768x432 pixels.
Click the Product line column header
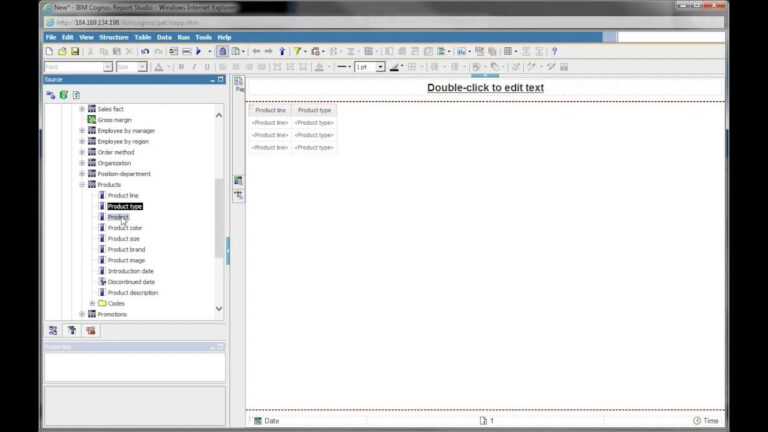coord(270,110)
